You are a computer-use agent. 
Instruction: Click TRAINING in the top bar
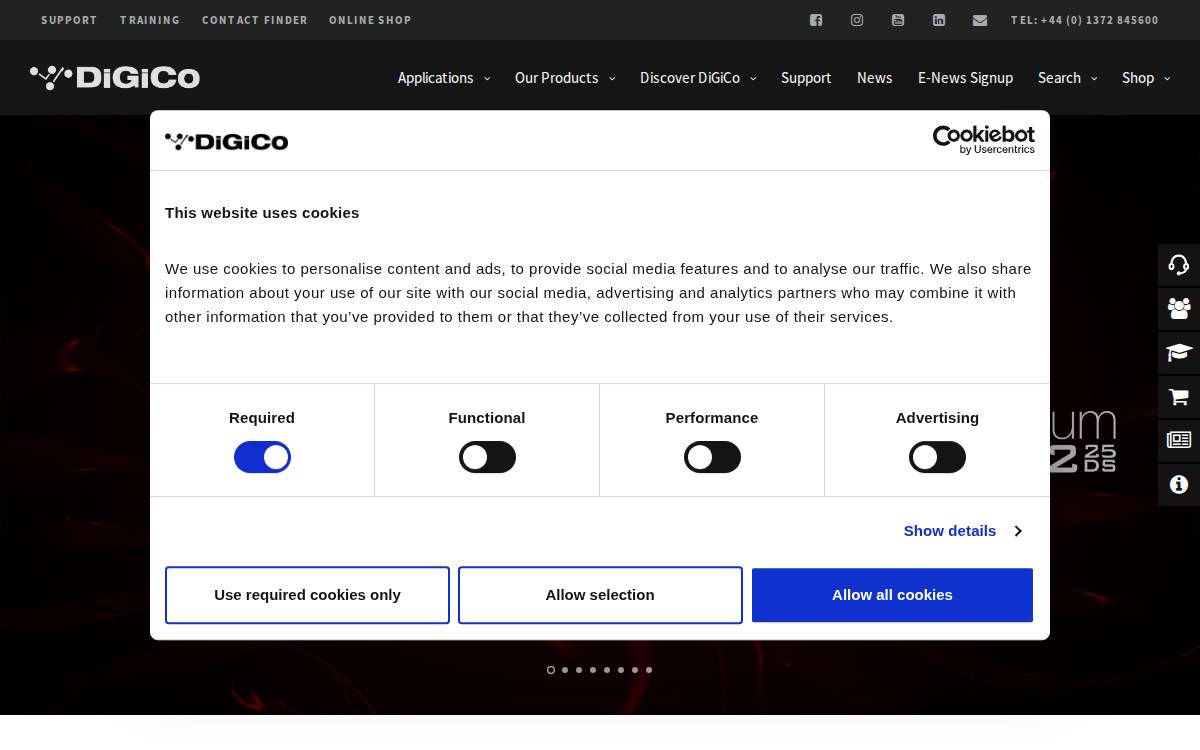150,20
